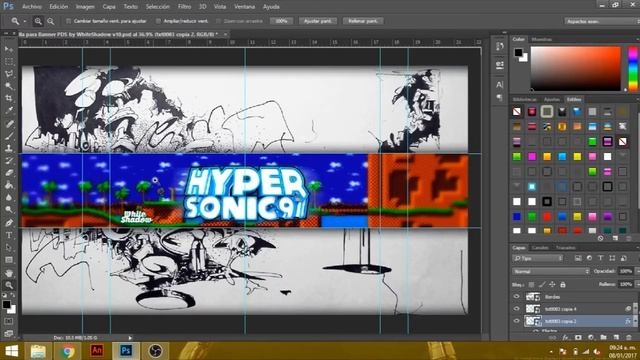This screenshot has width=640, height=360.
Task: Open the Opacidad slider dropdown
Action: tap(638, 271)
